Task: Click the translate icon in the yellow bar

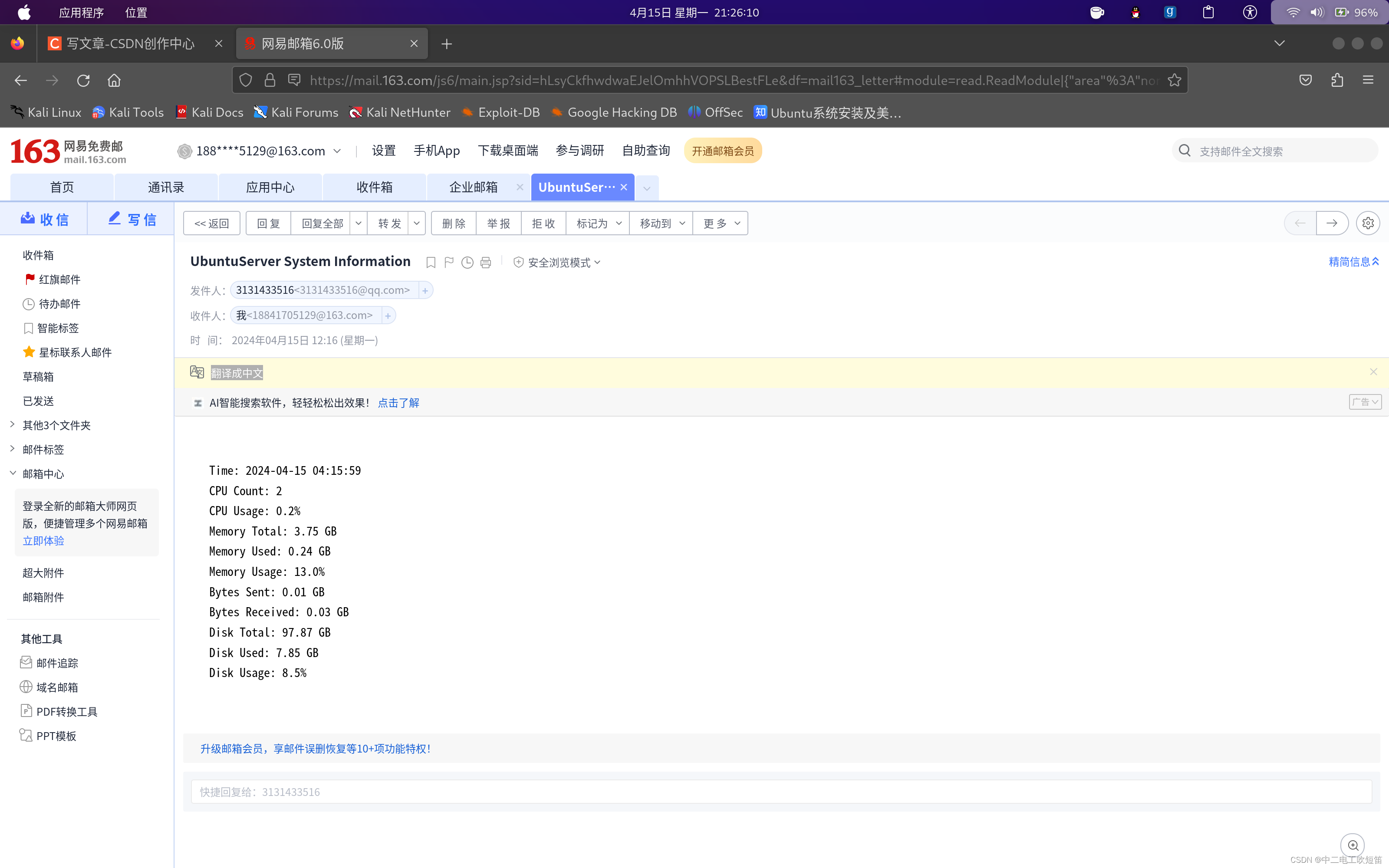Action: click(x=197, y=372)
